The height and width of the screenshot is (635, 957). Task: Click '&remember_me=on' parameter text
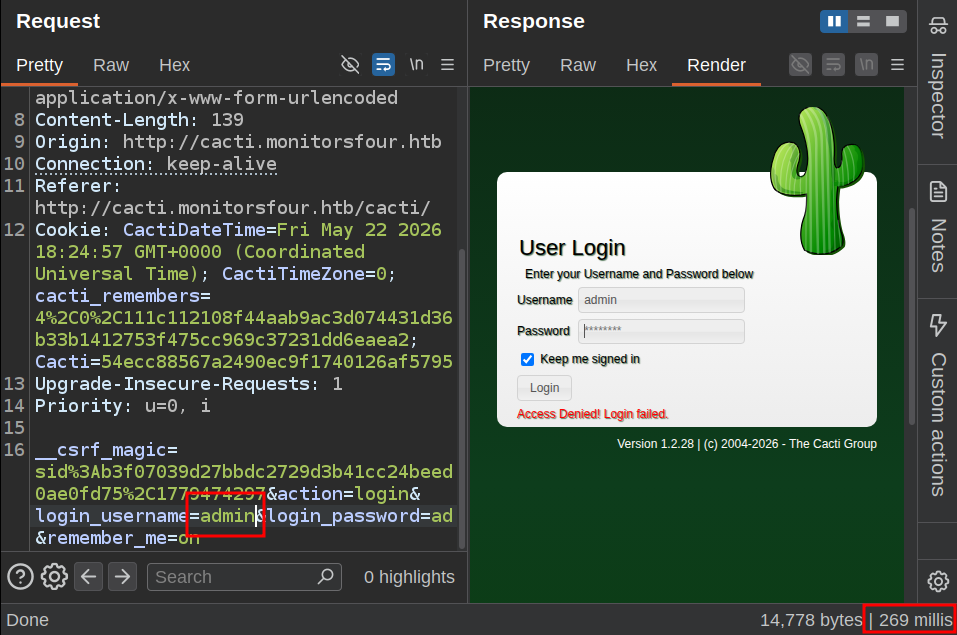point(117,538)
